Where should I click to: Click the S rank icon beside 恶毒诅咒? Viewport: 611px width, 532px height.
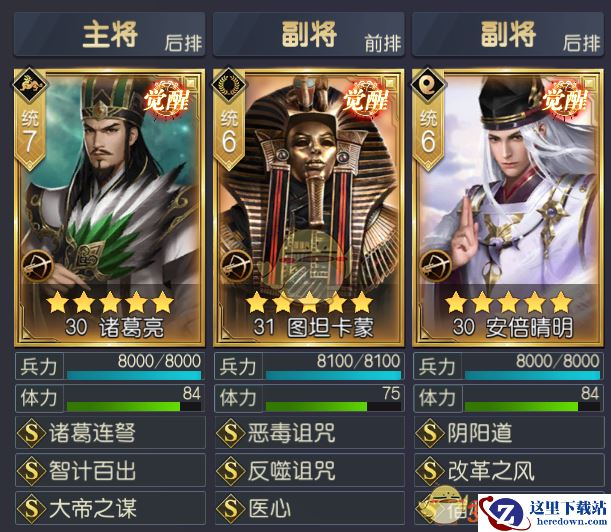pos(231,433)
